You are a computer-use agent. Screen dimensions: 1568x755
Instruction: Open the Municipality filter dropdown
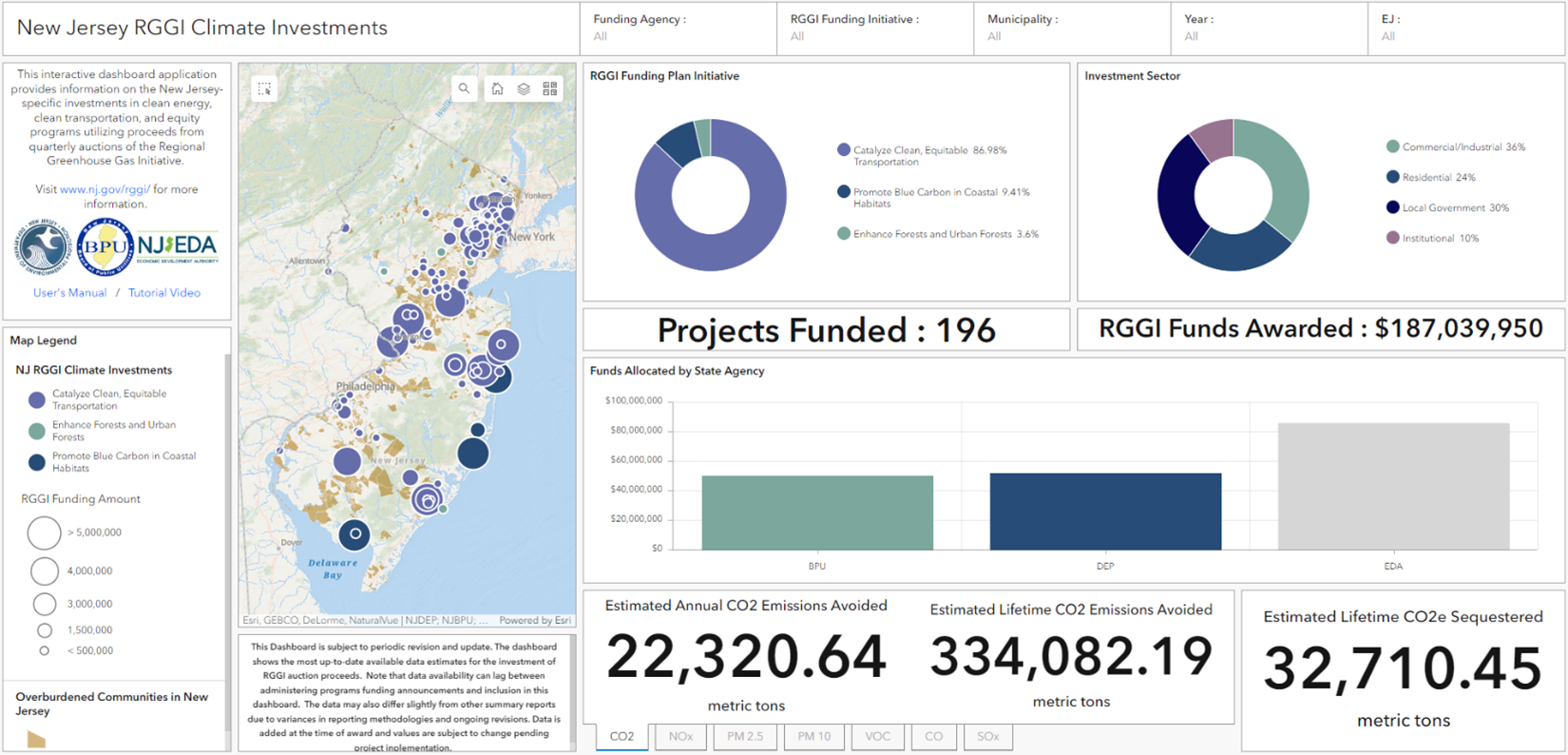point(1072,28)
